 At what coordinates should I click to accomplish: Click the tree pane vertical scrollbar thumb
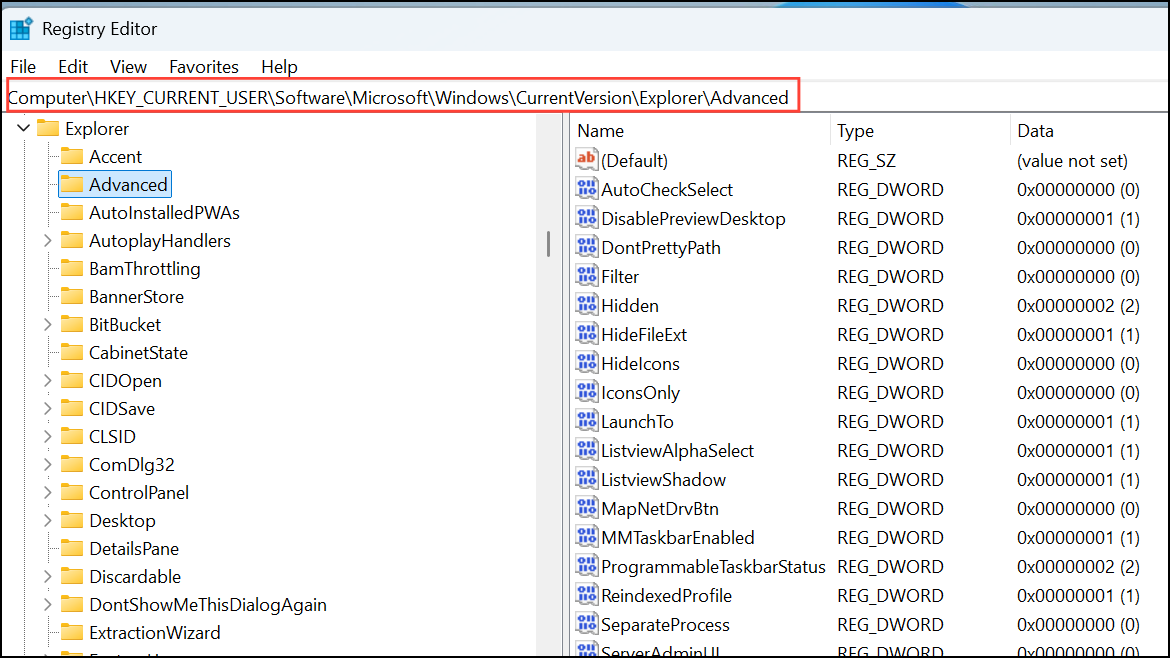(548, 244)
